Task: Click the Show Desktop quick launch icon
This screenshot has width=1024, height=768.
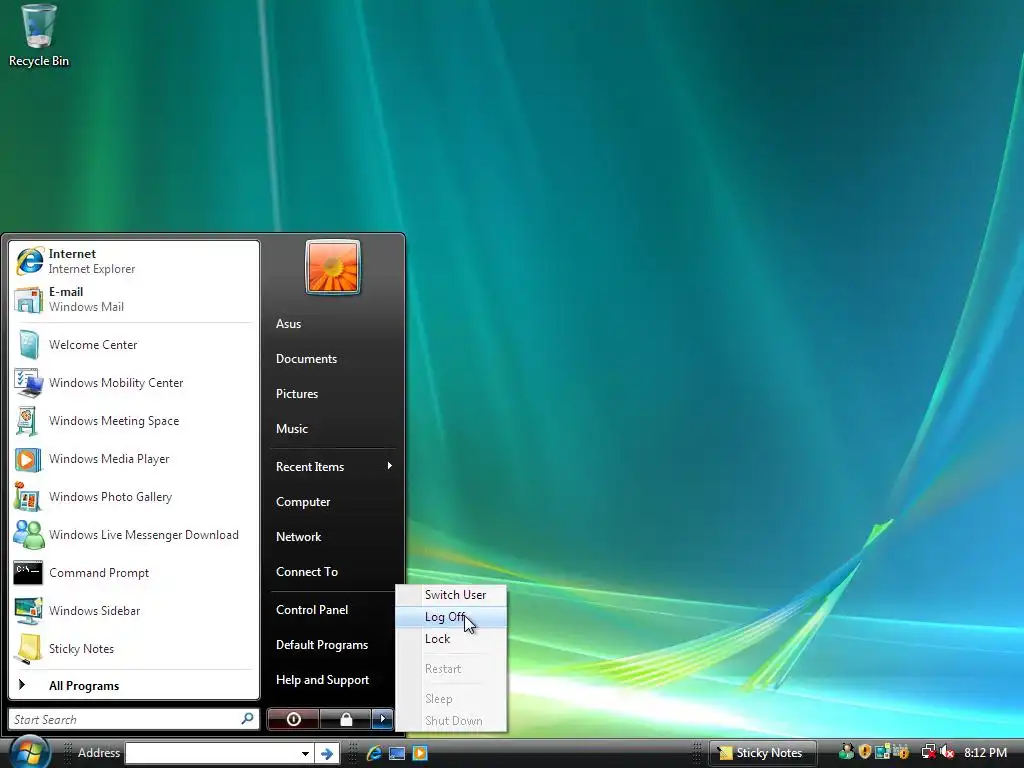Action: click(x=396, y=753)
